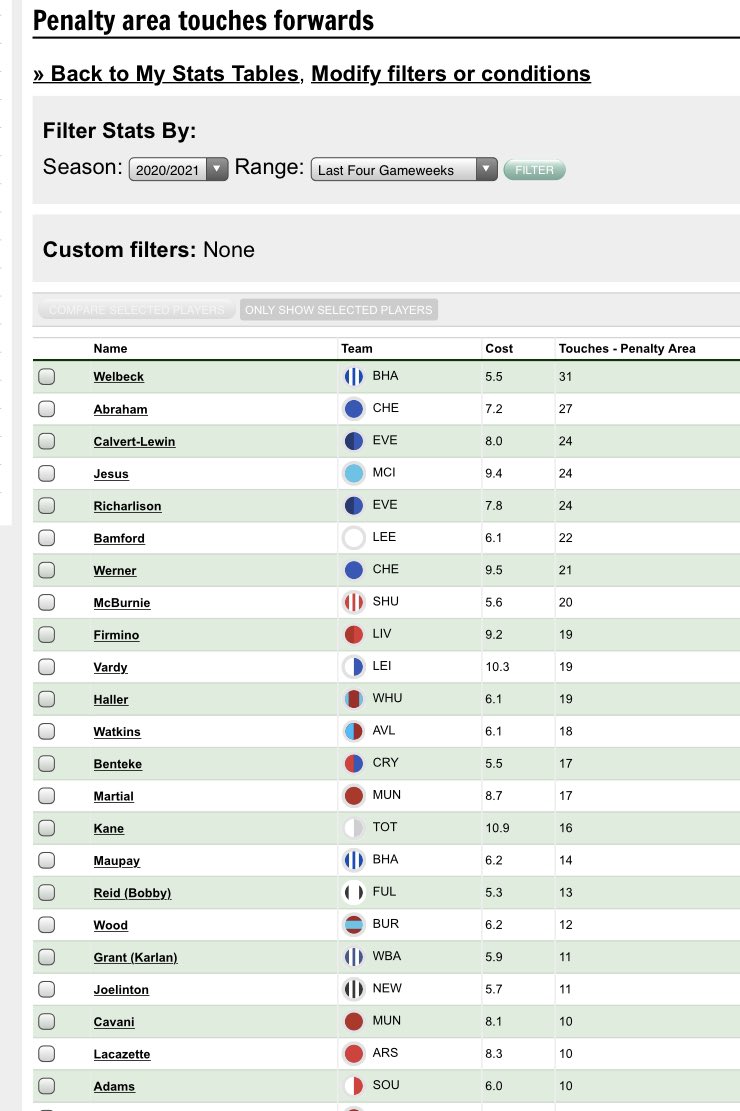Open Grant (Karlan) player link

pyautogui.click(x=135, y=957)
